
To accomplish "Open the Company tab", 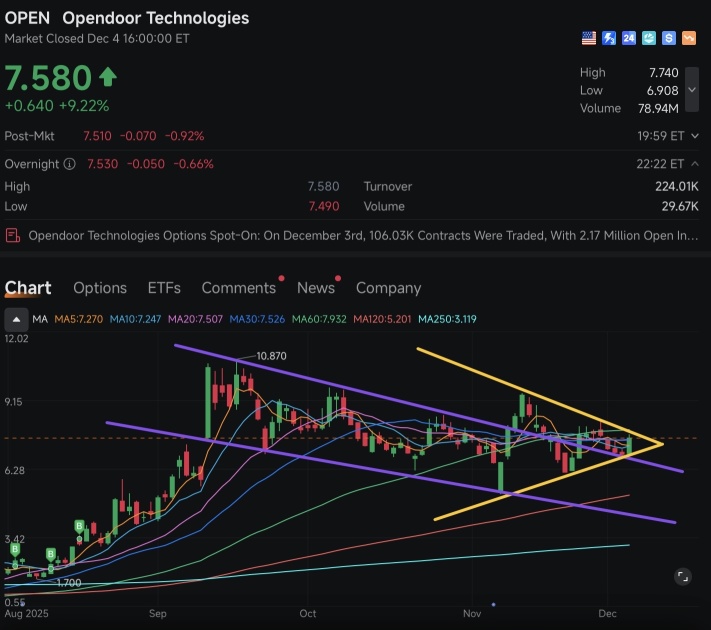I will 388,288.
